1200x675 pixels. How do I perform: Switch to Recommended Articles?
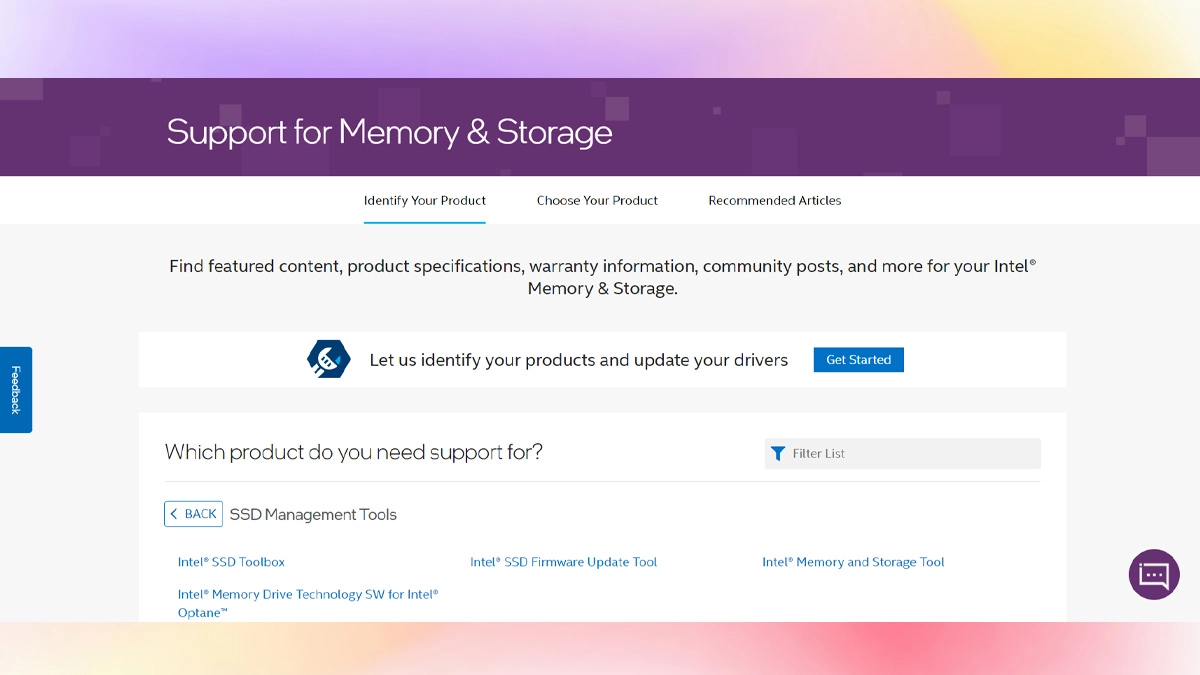pyautogui.click(x=775, y=200)
